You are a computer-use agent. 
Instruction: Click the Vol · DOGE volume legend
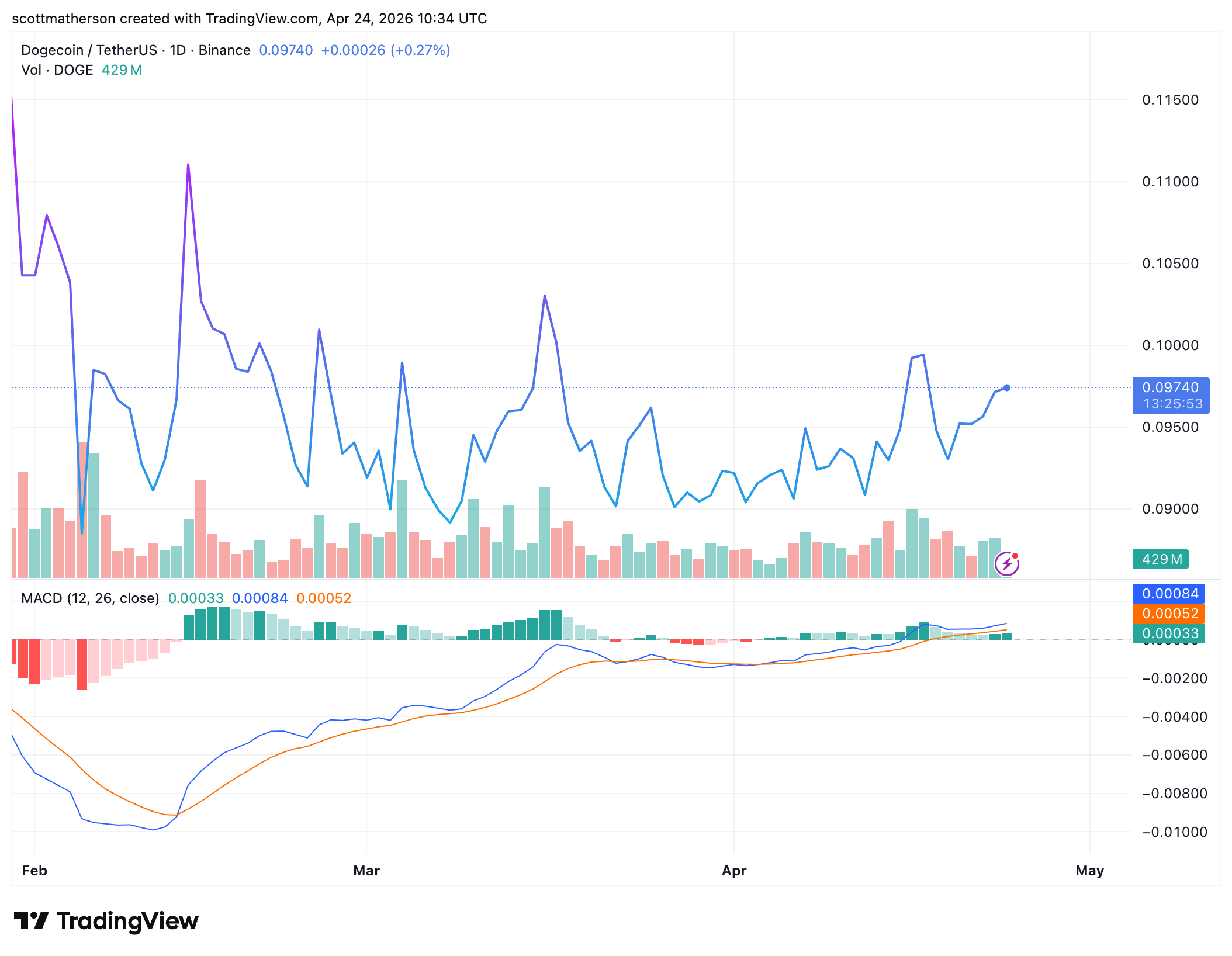(57, 70)
